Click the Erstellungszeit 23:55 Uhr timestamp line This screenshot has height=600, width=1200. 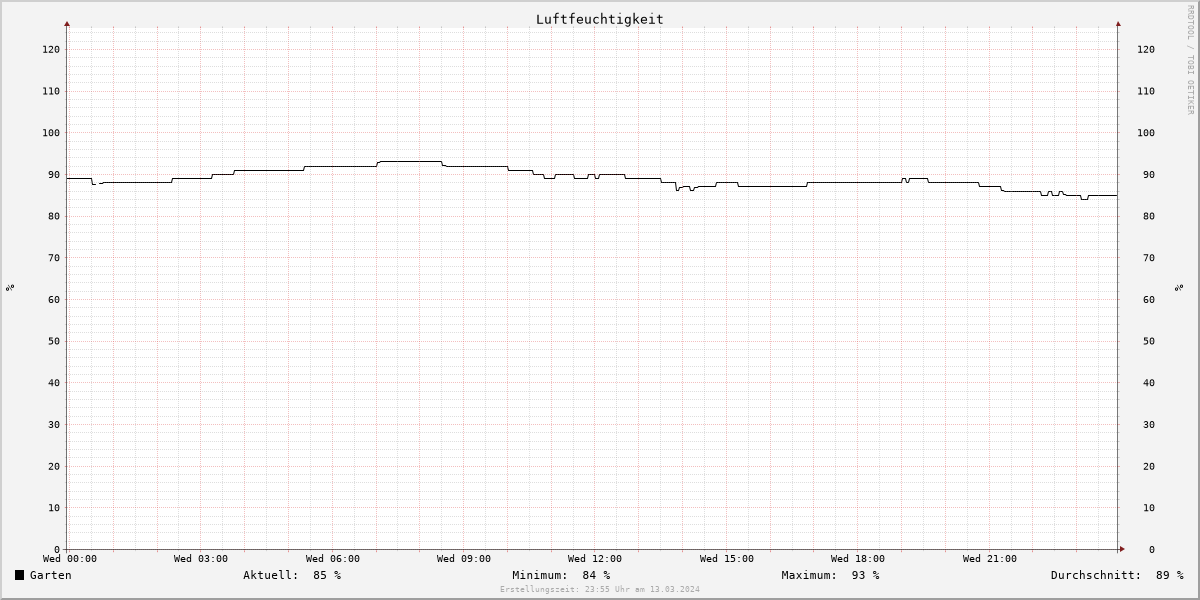click(x=600, y=589)
